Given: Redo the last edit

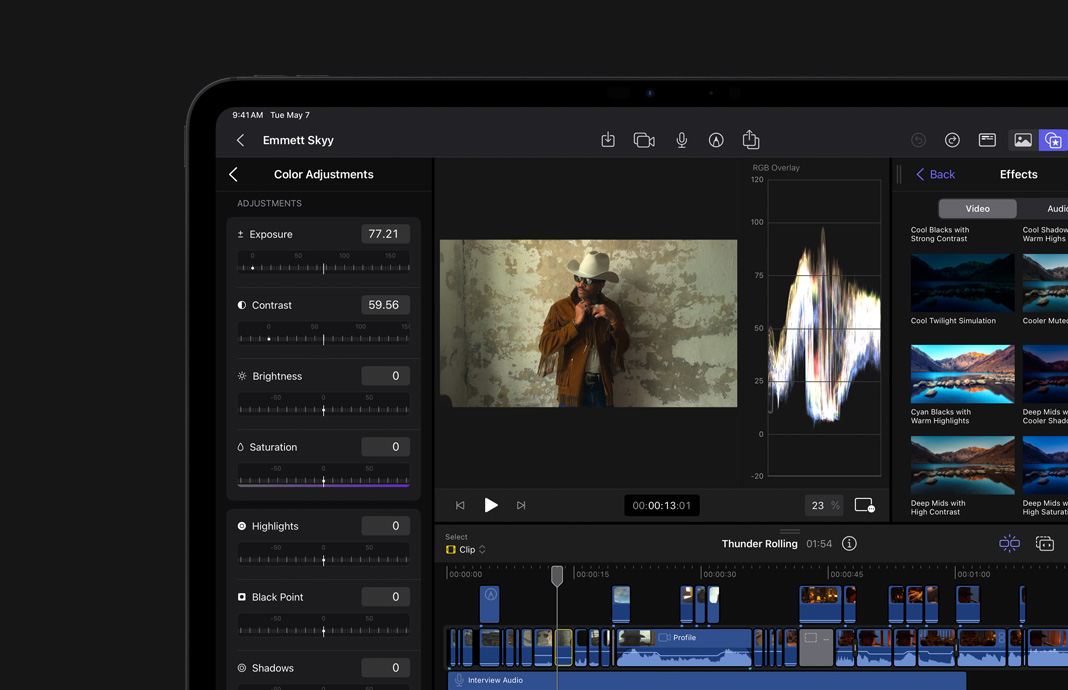Looking at the screenshot, I should pyautogui.click(x=952, y=140).
